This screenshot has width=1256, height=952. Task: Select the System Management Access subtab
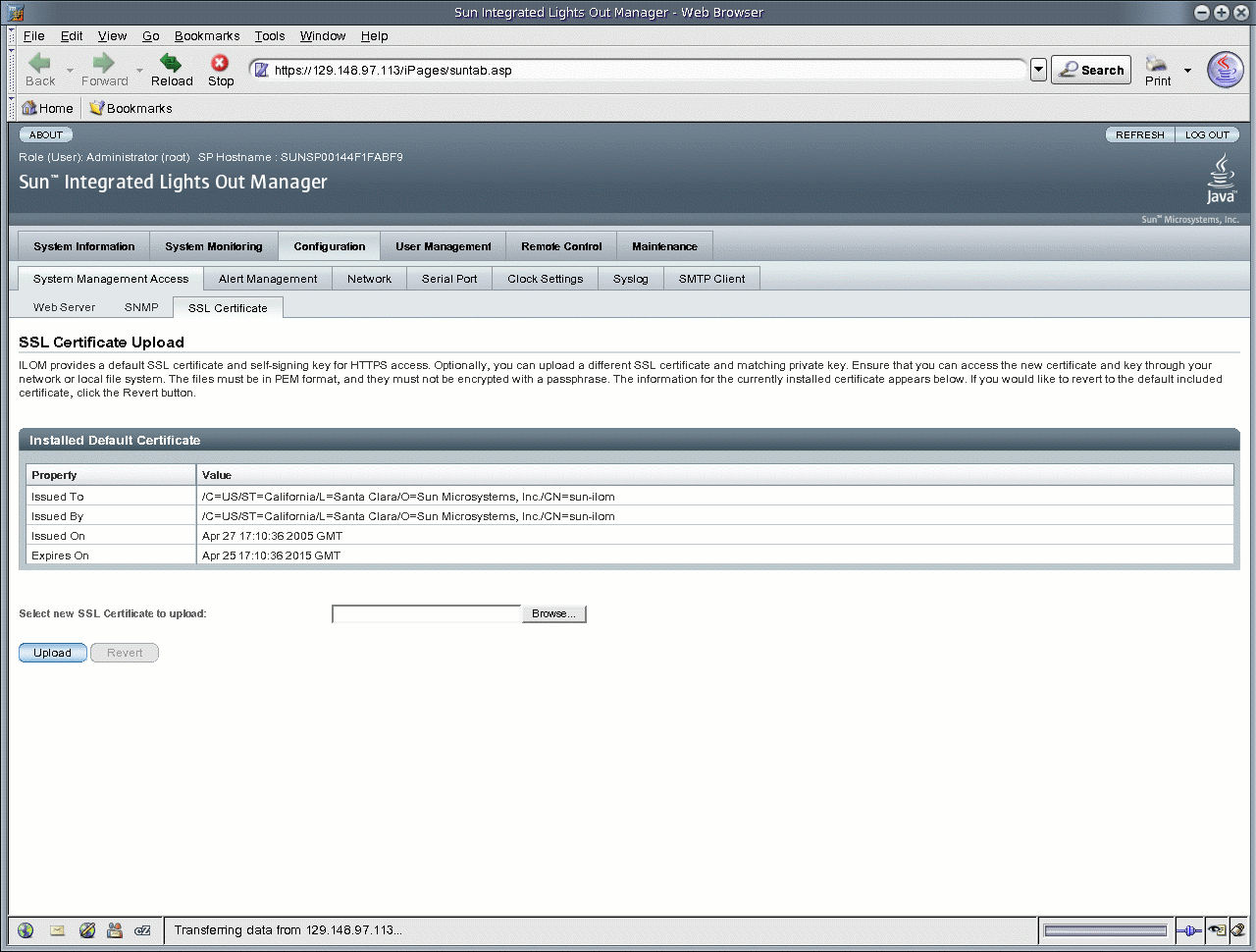111,279
